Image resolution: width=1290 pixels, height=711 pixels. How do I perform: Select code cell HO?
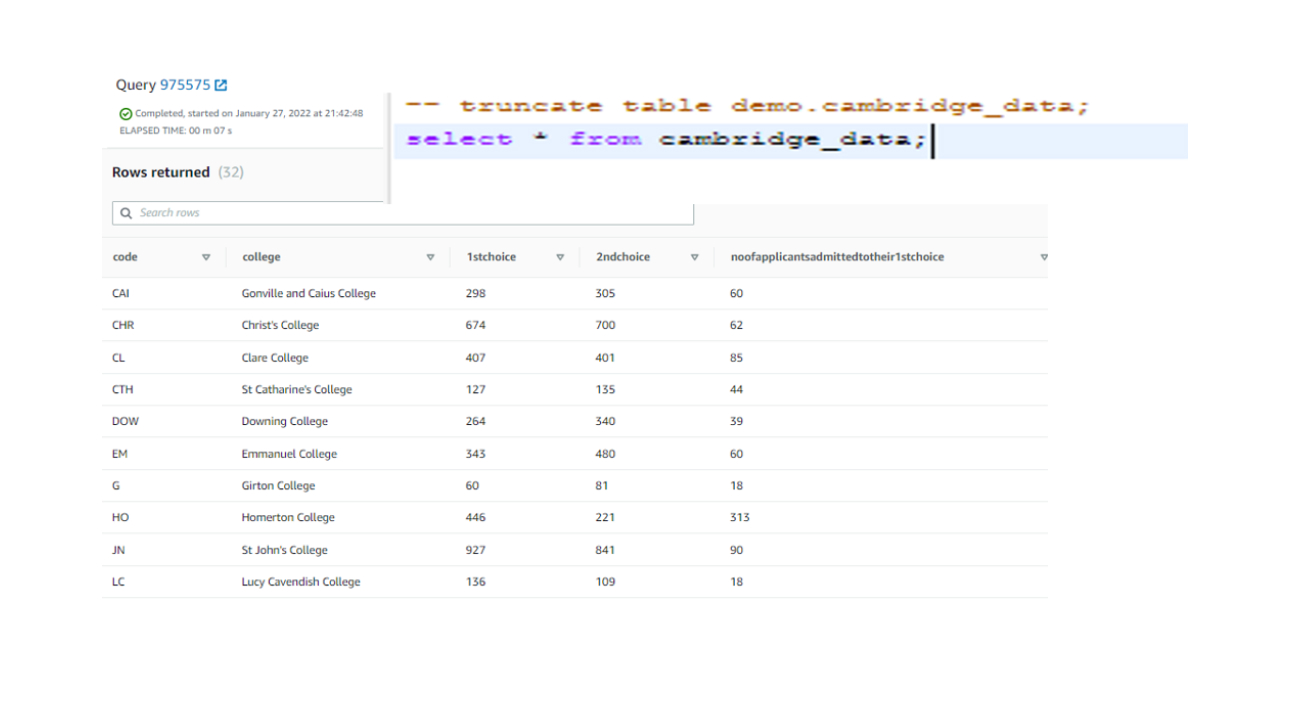coord(121,518)
